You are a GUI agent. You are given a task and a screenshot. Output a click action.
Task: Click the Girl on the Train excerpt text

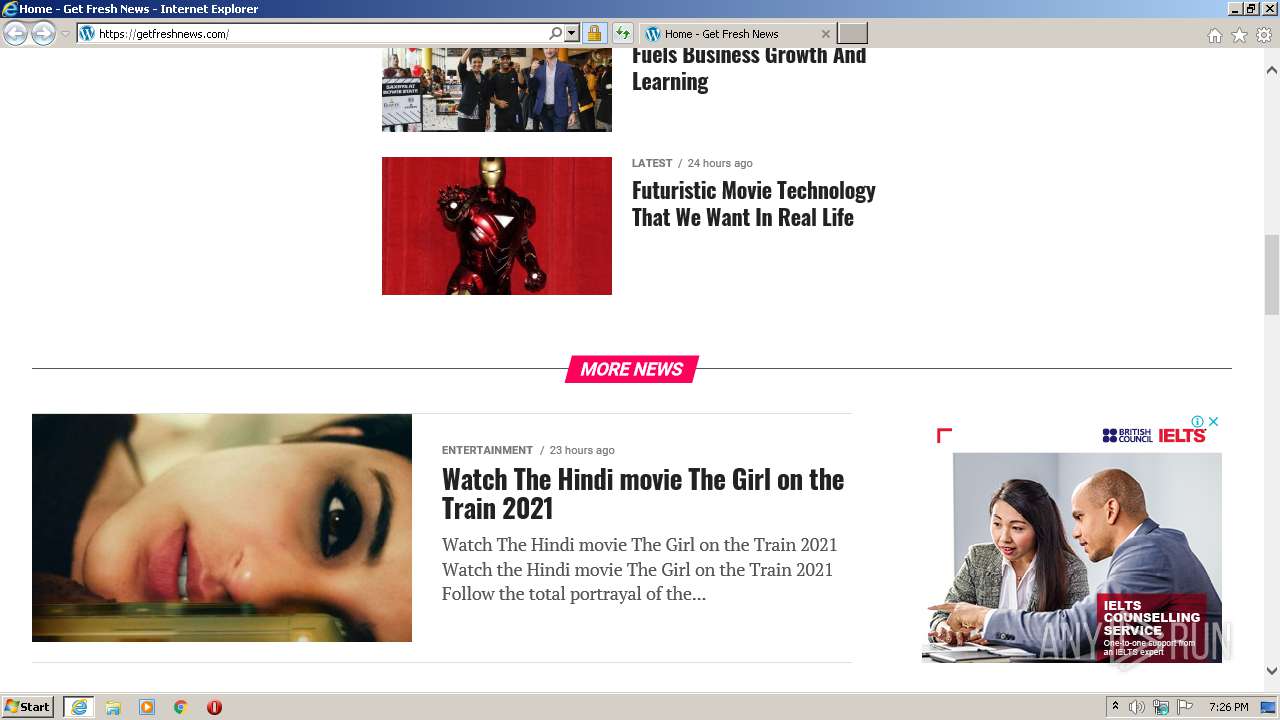click(640, 570)
